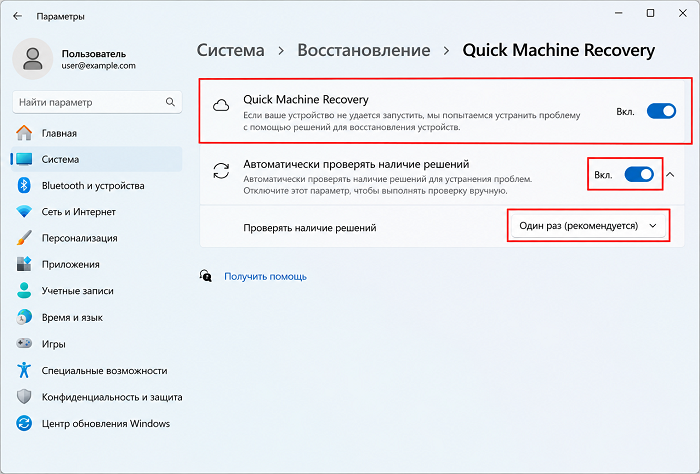Click the Конфиденциальность shield icon
700x474 pixels.
[x=24, y=397]
